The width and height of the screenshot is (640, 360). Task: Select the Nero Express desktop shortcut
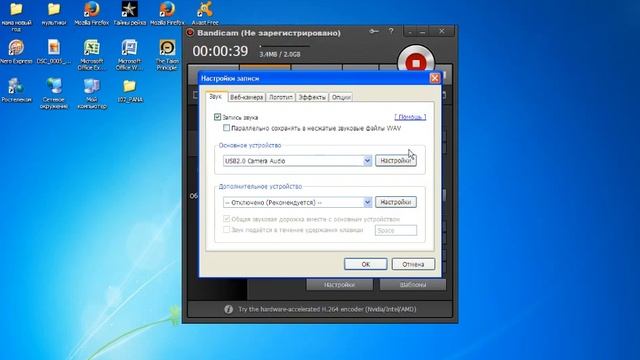[16, 52]
